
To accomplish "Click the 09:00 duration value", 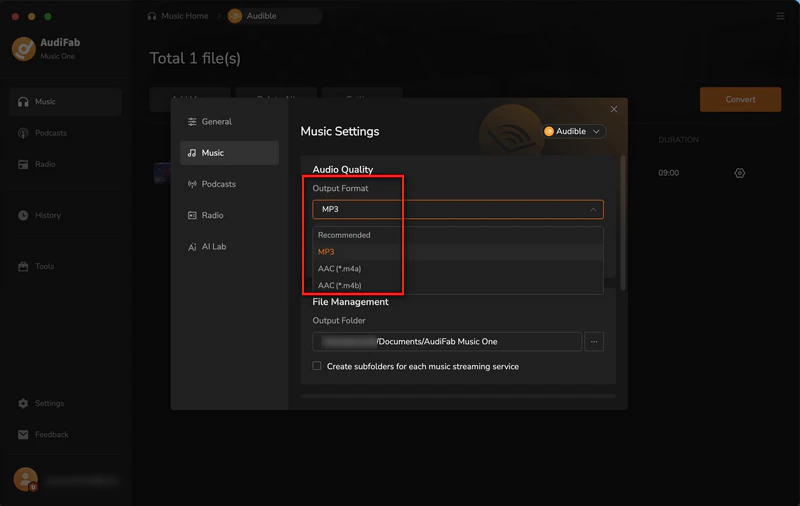I will click(668, 173).
